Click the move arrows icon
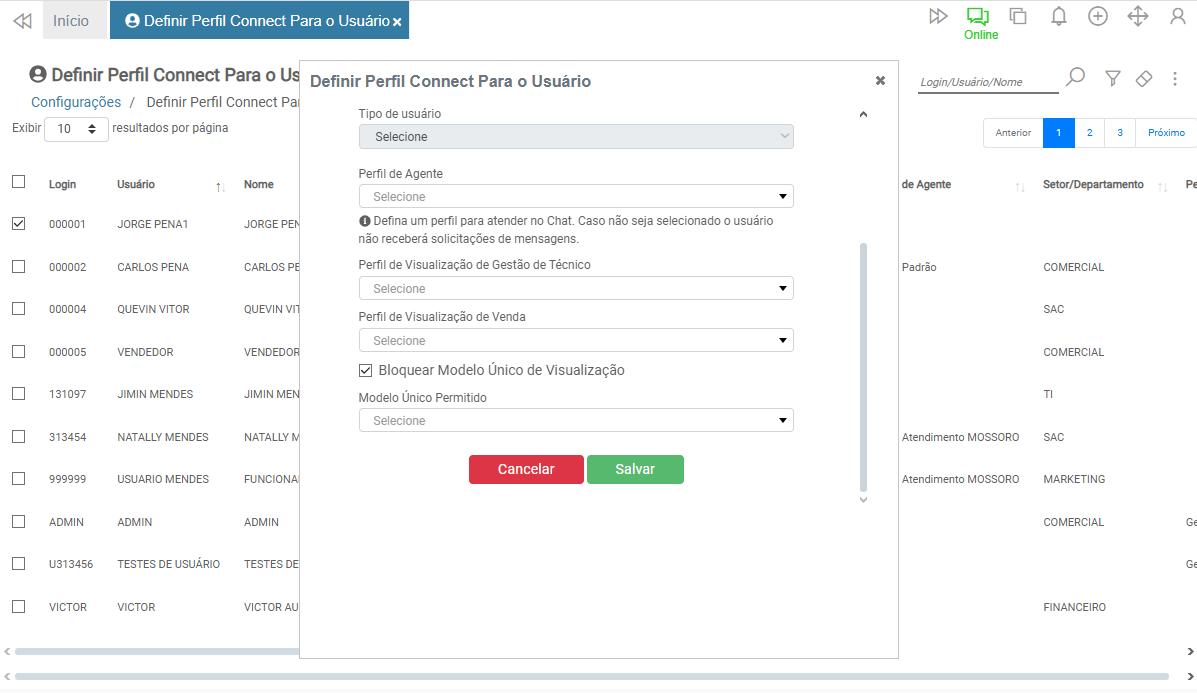1197x693 pixels. 1138,16
